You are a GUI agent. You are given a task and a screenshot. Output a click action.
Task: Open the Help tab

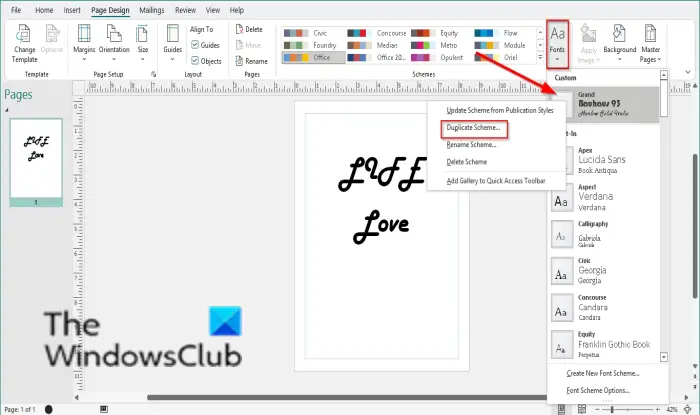pyautogui.click(x=237, y=10)
